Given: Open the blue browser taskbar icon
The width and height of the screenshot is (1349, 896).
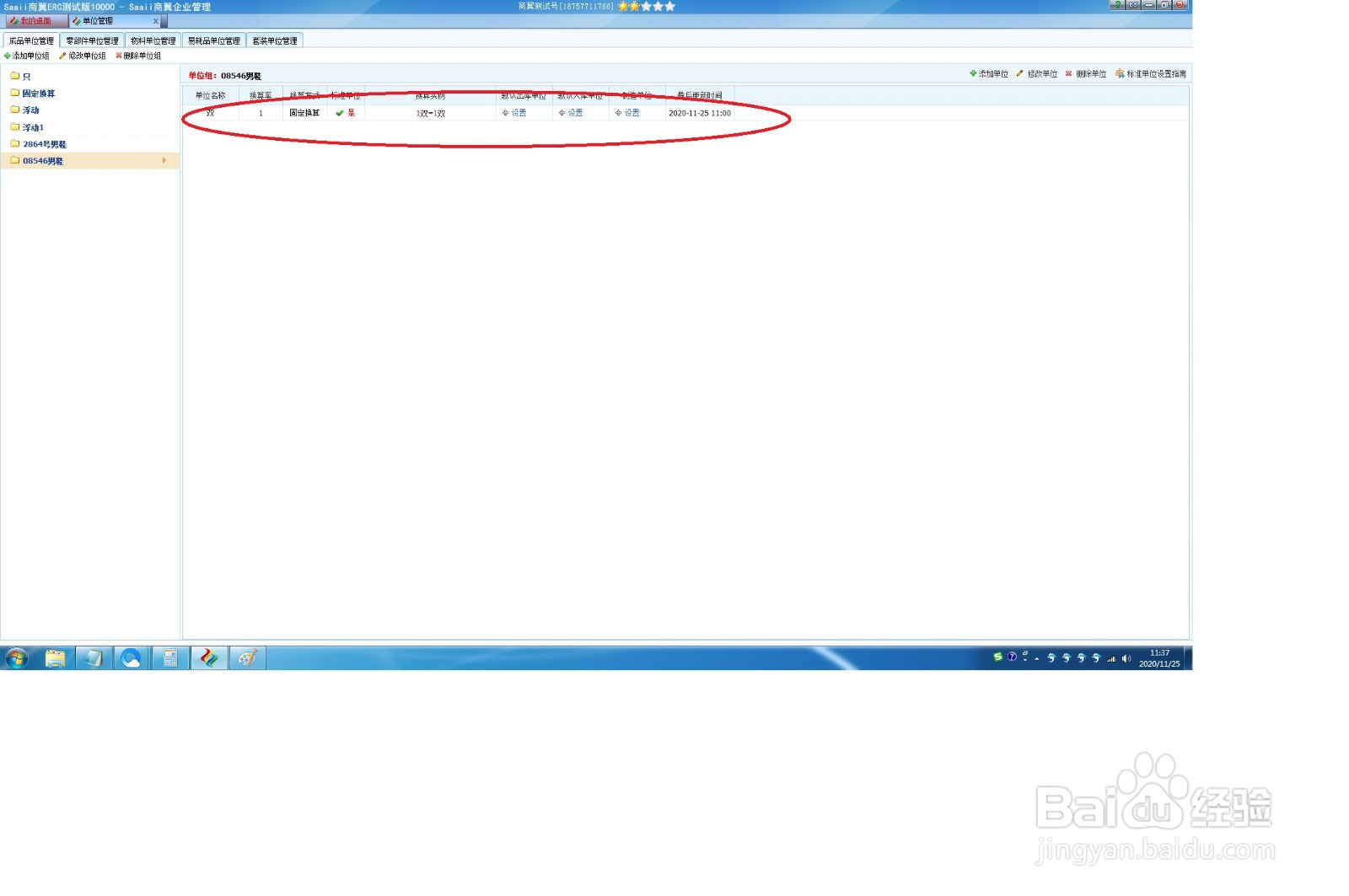Looking at the screenshot, I should point(131,658).
